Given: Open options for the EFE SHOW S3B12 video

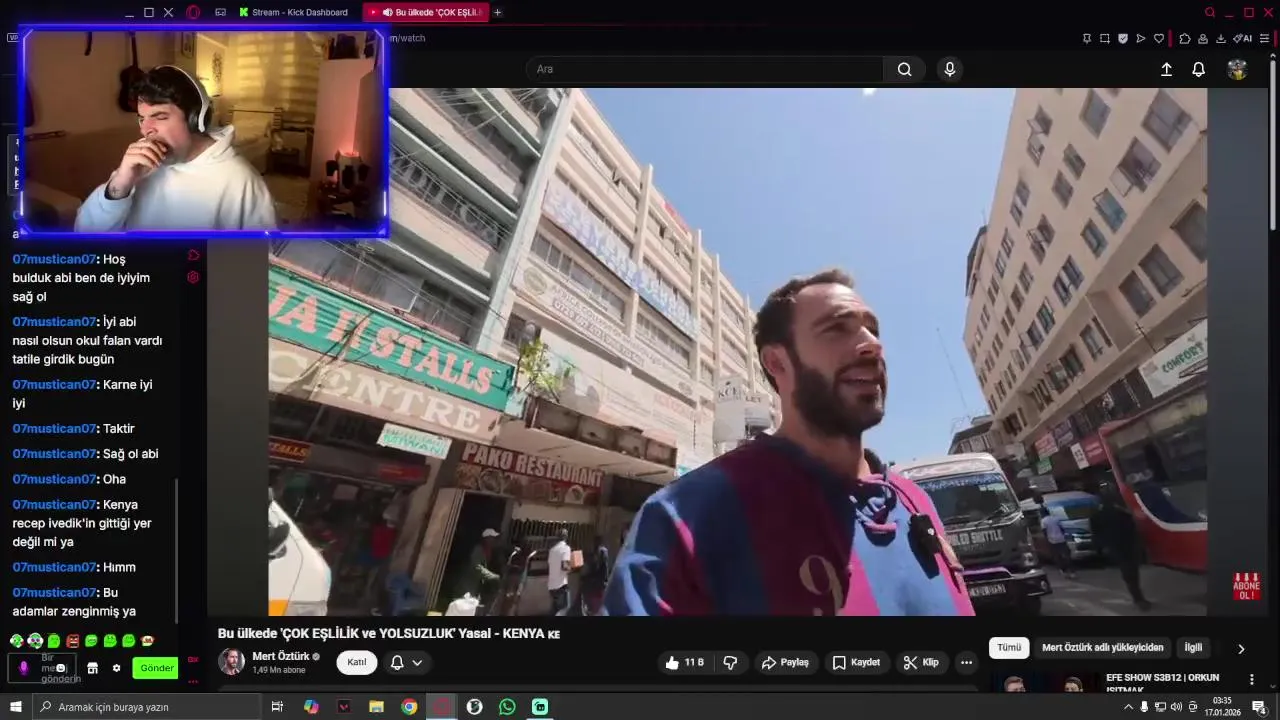Looking at the screenshot, I should click(x=1251, y=680).
